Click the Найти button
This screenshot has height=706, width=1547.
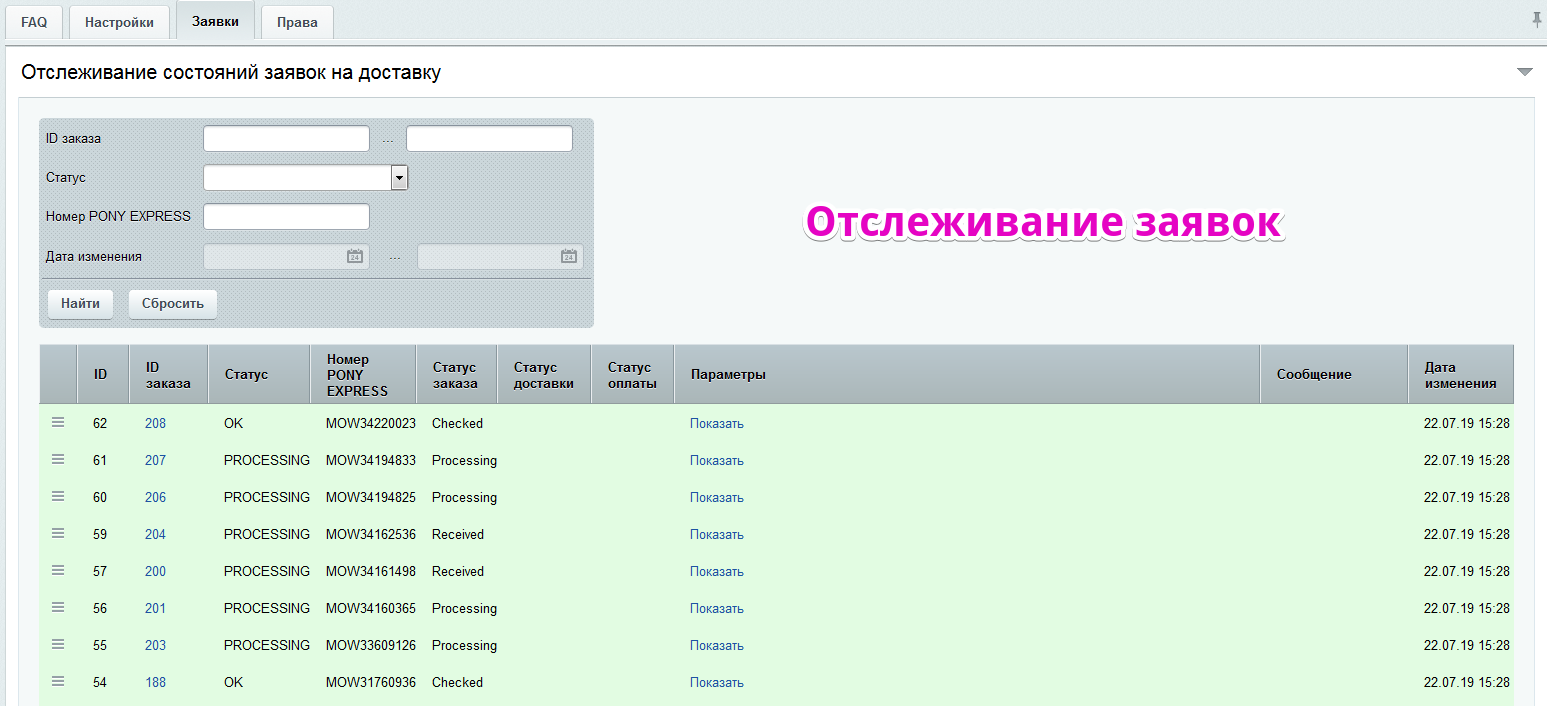coord(80,303)
